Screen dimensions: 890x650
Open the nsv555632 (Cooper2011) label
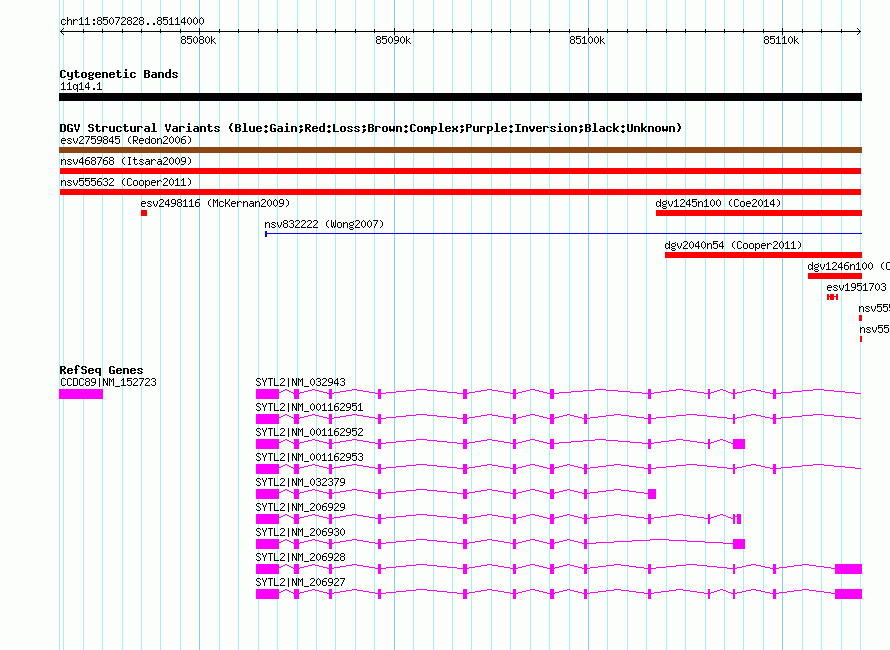[x=126, y=182]
